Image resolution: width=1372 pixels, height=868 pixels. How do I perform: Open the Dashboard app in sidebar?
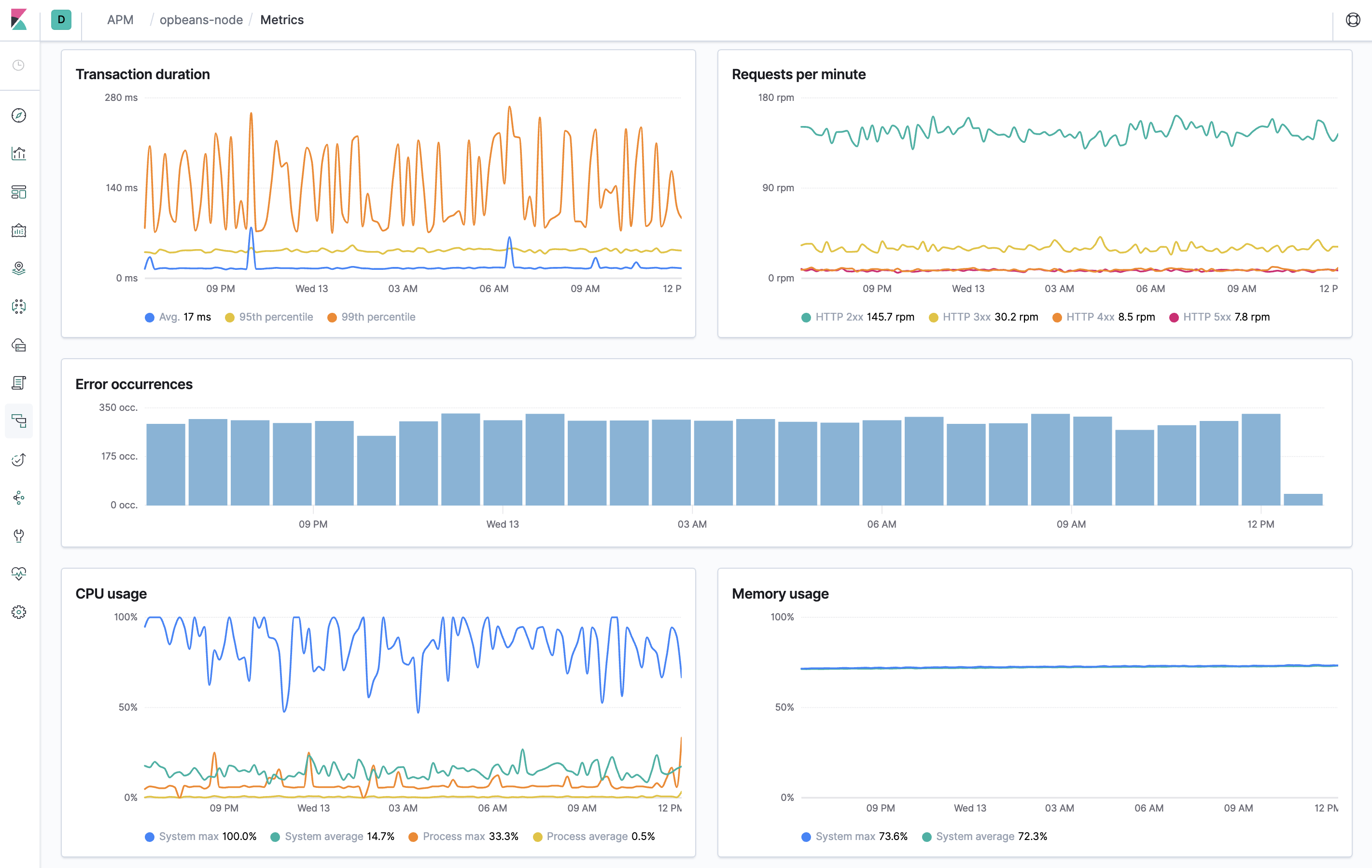pos(19,192)
